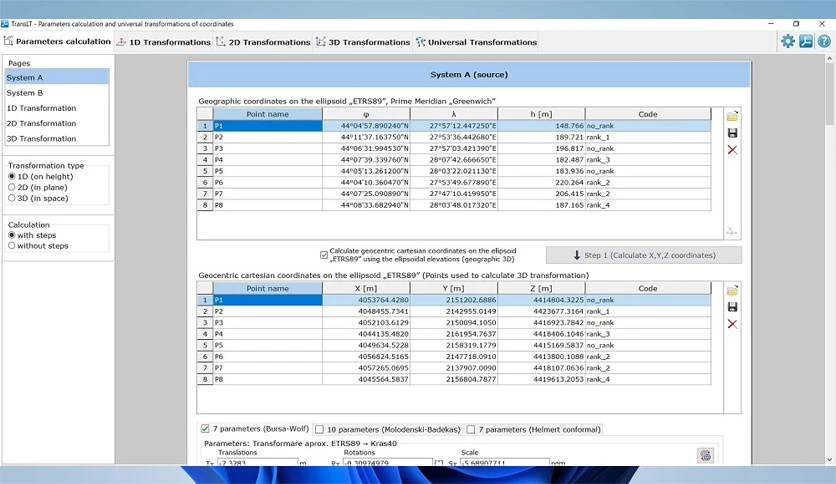The image size is (836, 484).
Task: Open file for geographic coordinates table
Action: click(733, 116)
